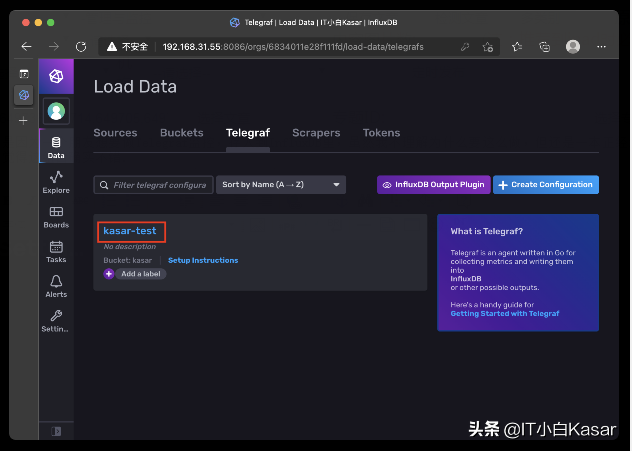Viewport: 632px width, 451px height.
Task: Click the No description text
Action: point(129,247)
